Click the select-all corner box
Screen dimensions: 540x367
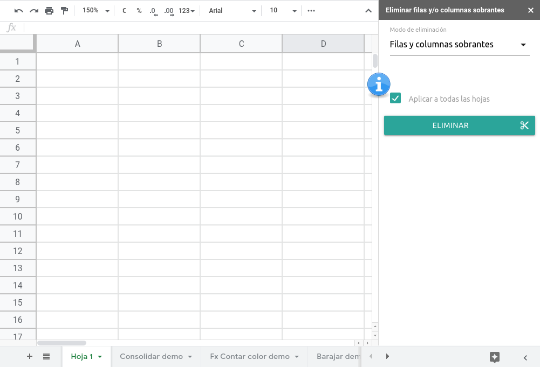point(17,43)
